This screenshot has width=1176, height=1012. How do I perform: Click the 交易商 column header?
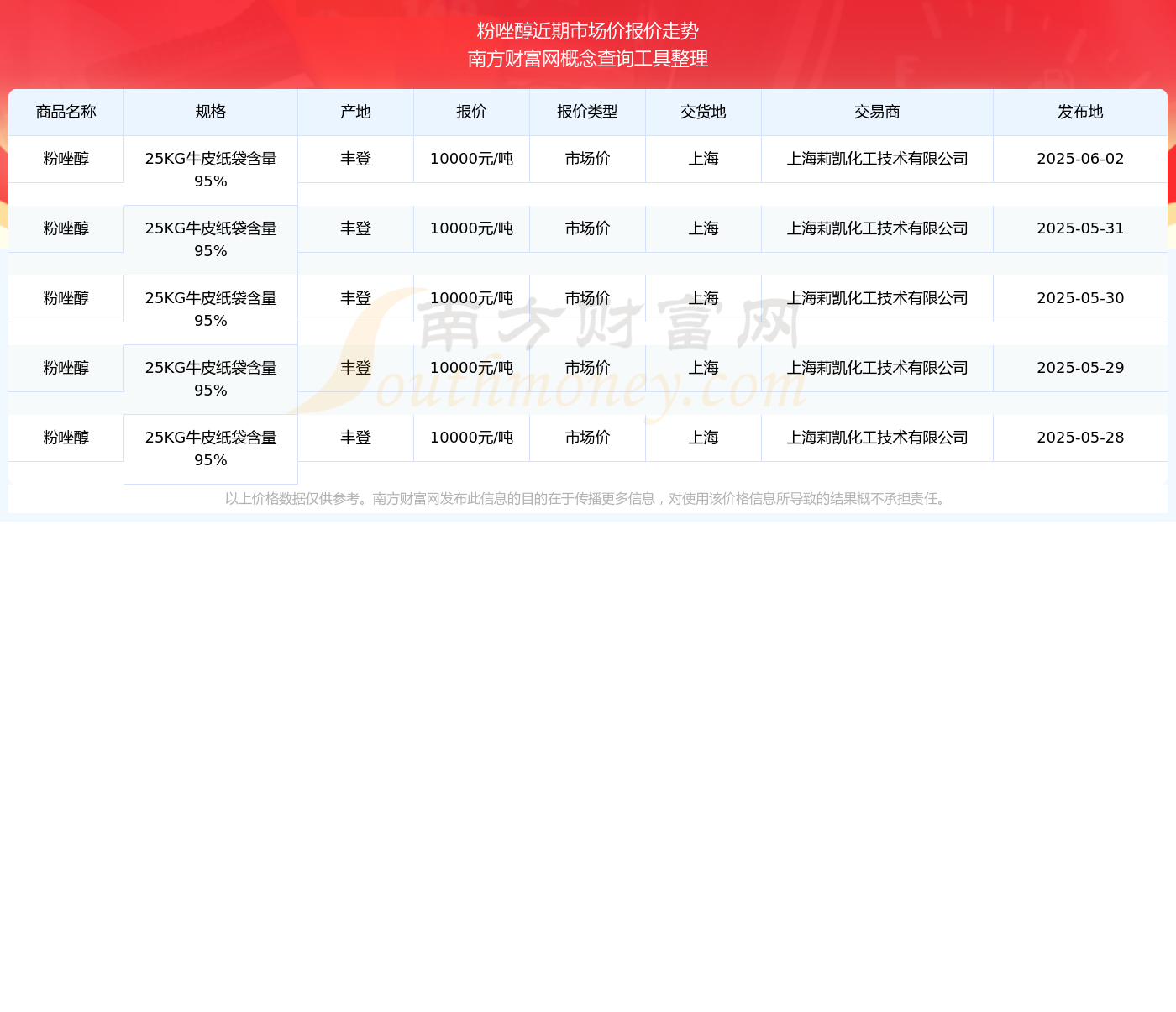tap(878, 113)
